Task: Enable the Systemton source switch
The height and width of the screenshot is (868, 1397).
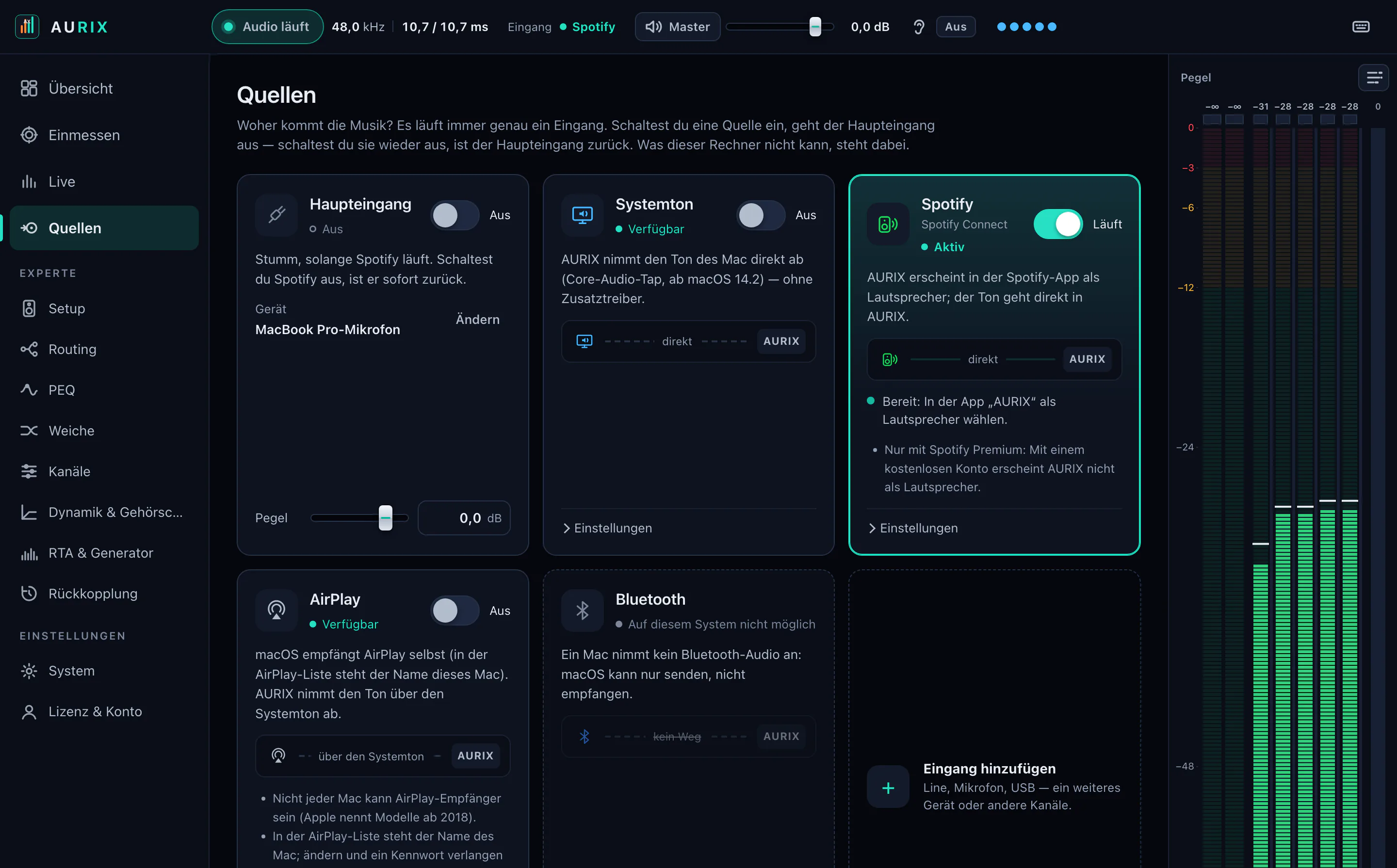Action: tap(760, 215)
